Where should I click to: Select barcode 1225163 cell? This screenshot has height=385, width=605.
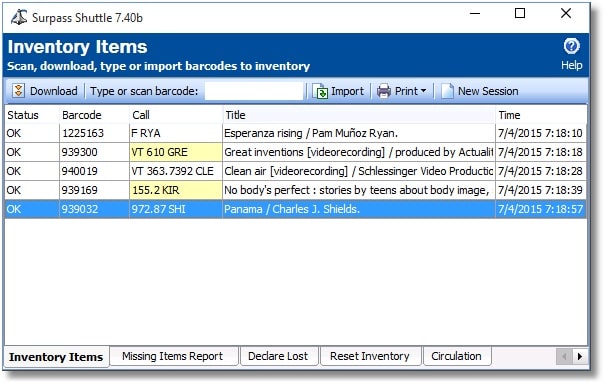(94, 133)
